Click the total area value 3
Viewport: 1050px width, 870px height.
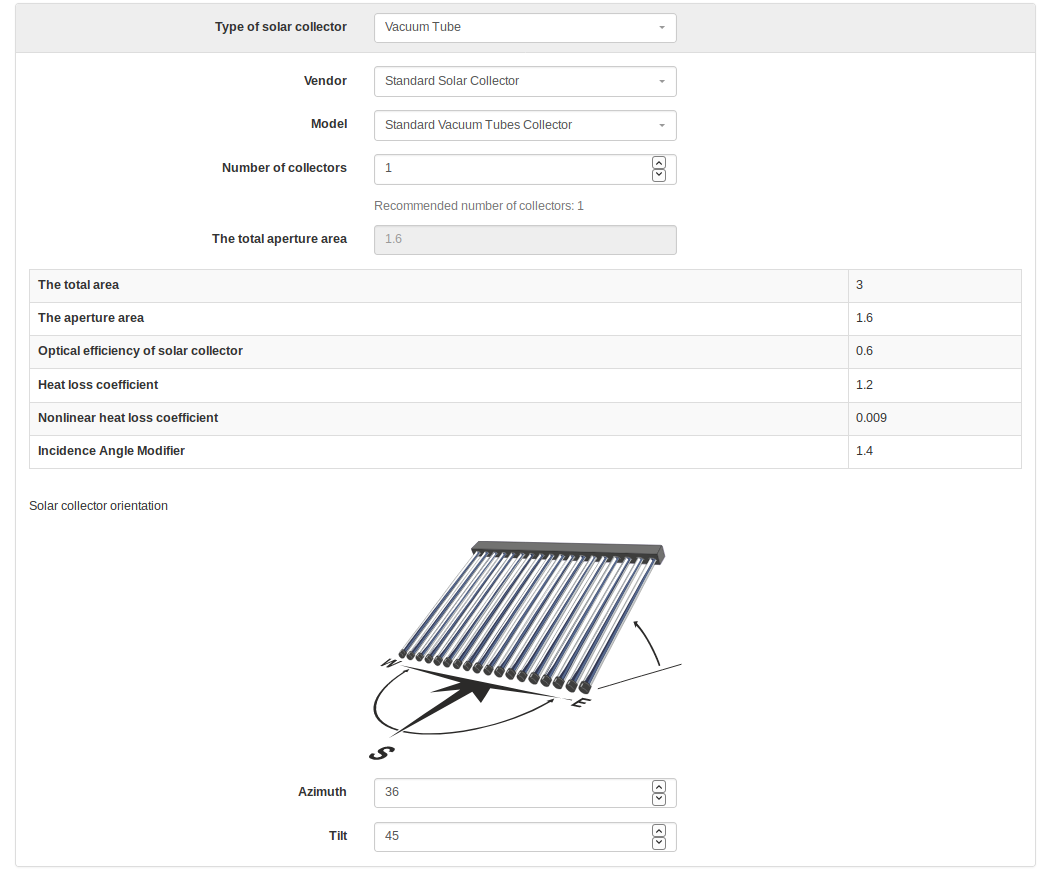(860, 285)
